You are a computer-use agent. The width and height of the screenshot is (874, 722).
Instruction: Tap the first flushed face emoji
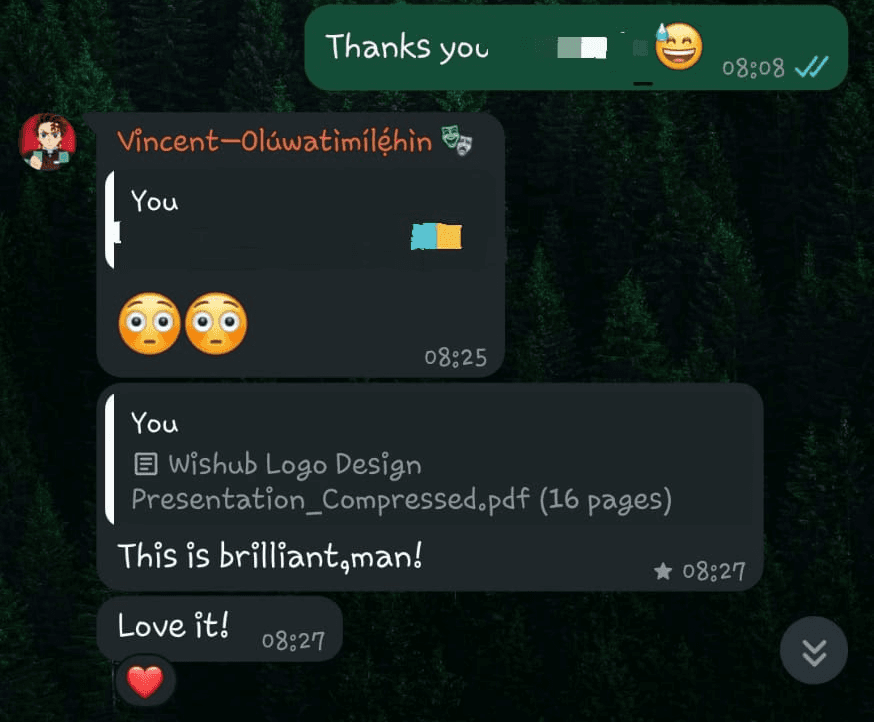pyautogui.click(x=149, y=323)
